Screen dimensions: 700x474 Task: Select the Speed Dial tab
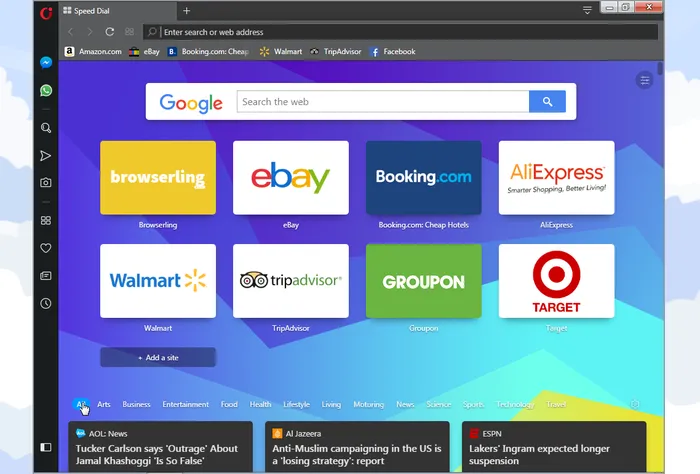coord(117,11)
